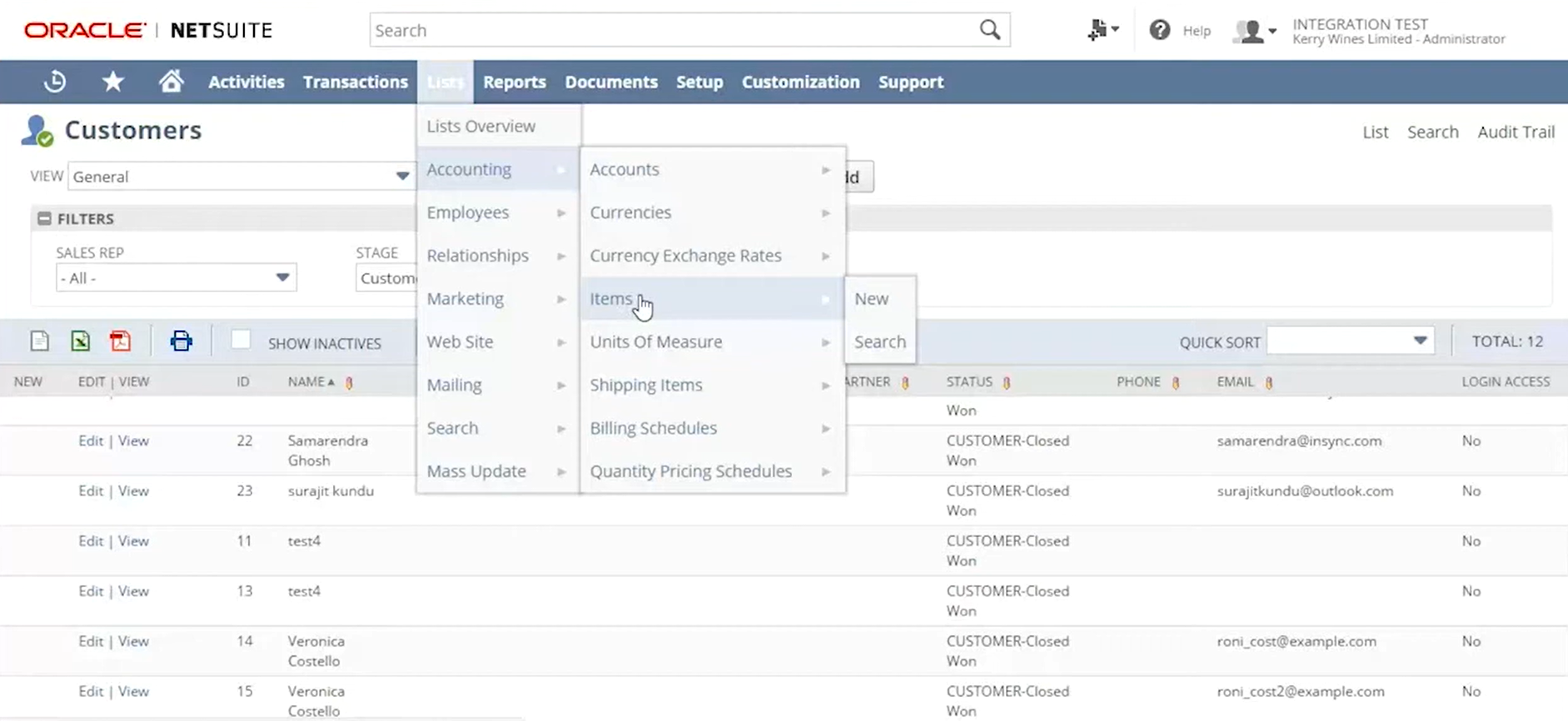View customer surajit kundu
Image resolution: width=1568 pixels, height=721 pixels.
pos(133,490)
